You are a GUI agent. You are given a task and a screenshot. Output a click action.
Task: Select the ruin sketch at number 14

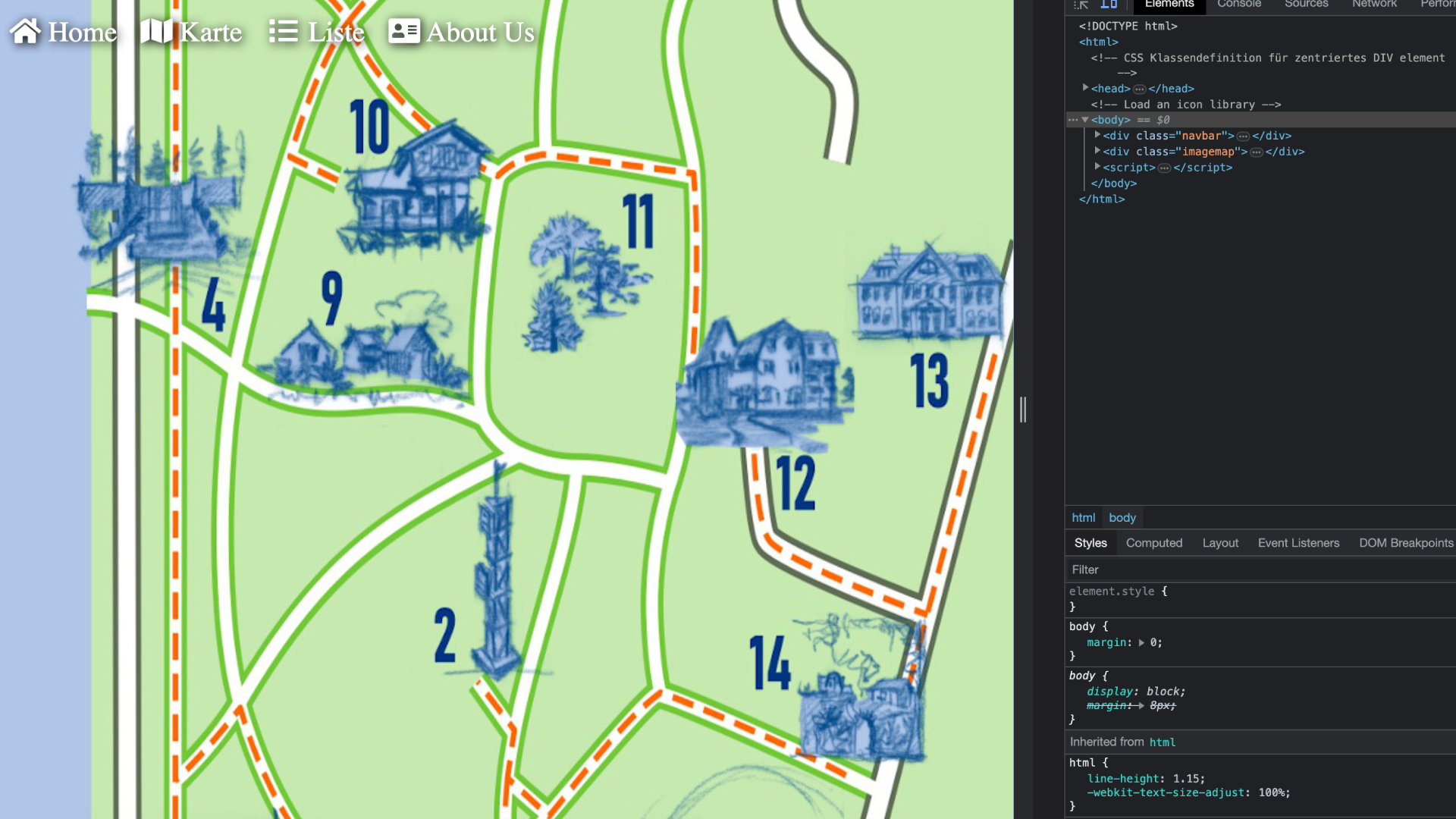(863, 689)
